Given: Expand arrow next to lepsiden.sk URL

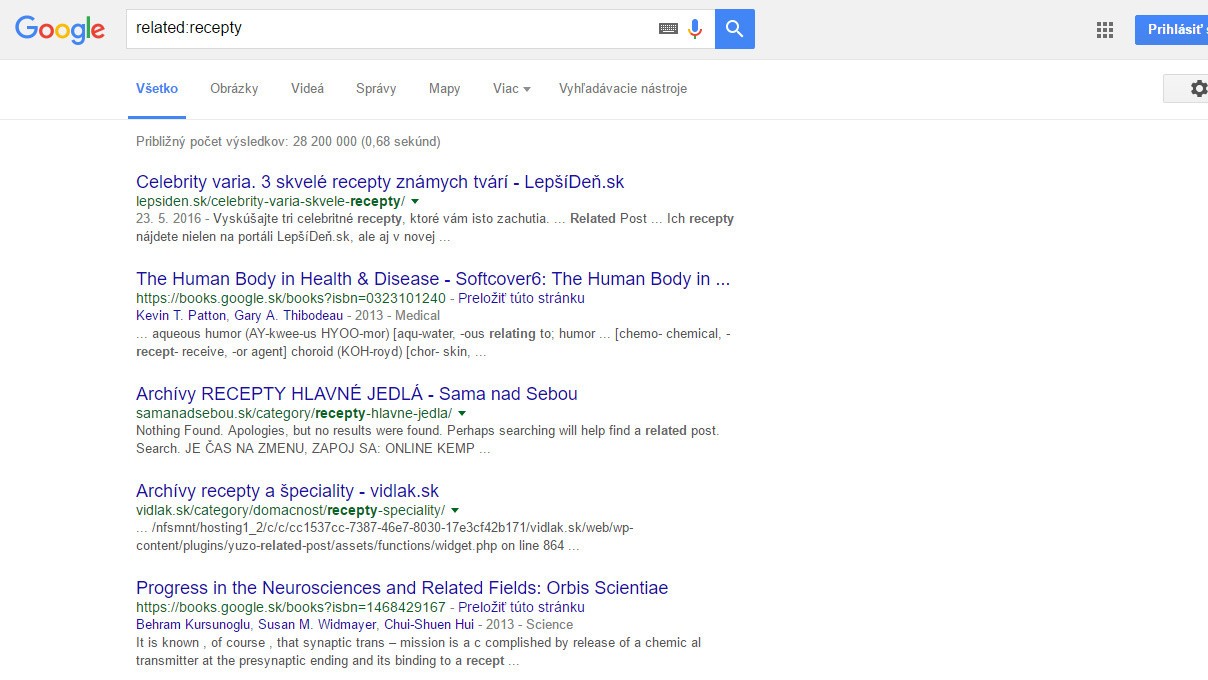Looking at the screenshot, I should click(x=415, y=201).
